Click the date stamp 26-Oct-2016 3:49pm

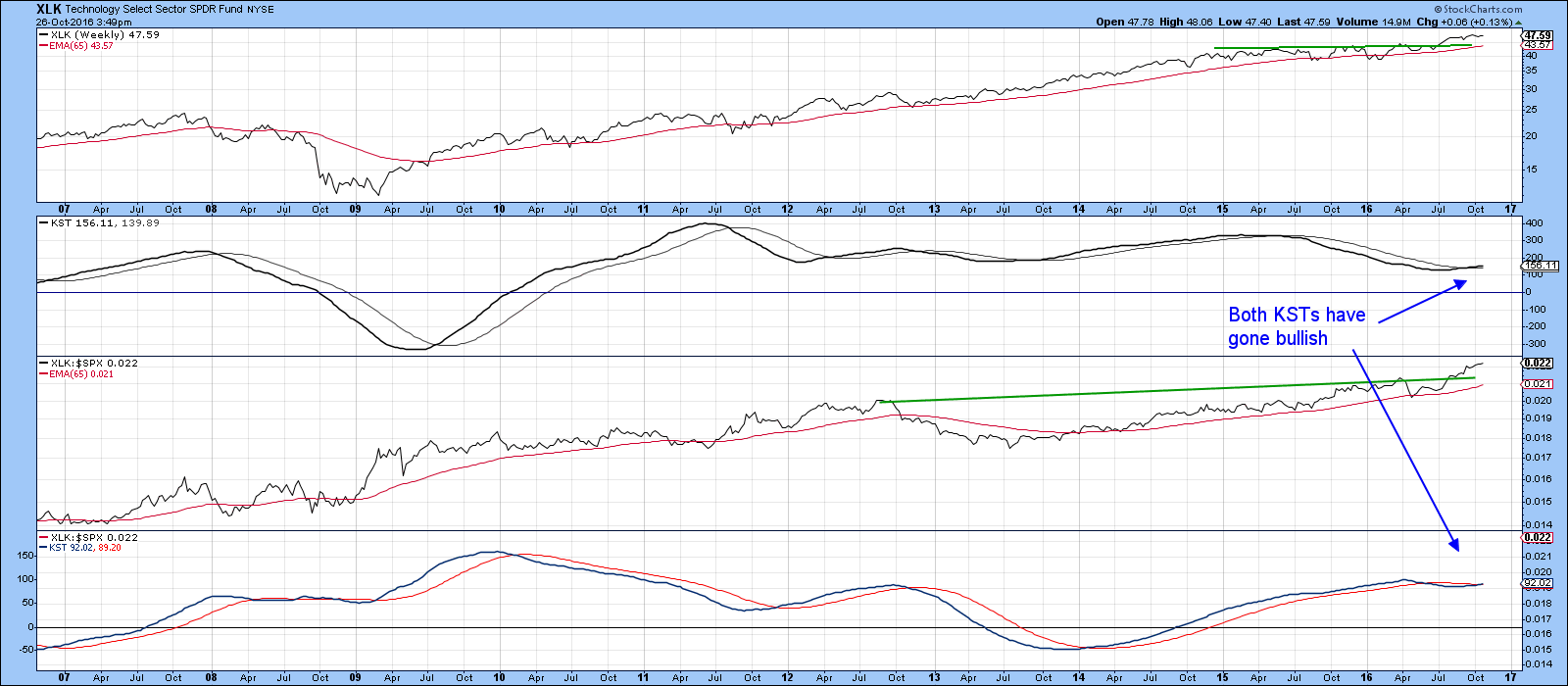click(x=84, y=22)
